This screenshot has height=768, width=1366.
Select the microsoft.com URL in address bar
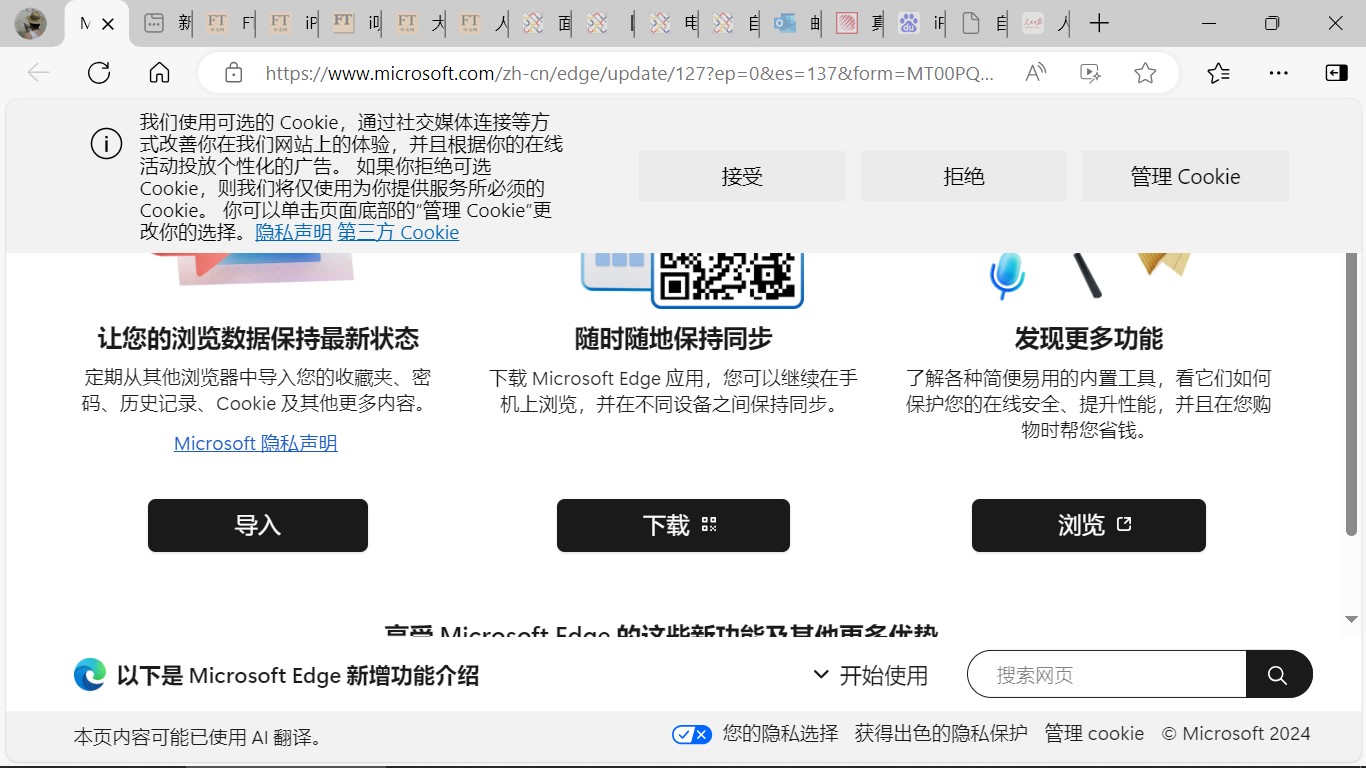[x=630, y=73]
